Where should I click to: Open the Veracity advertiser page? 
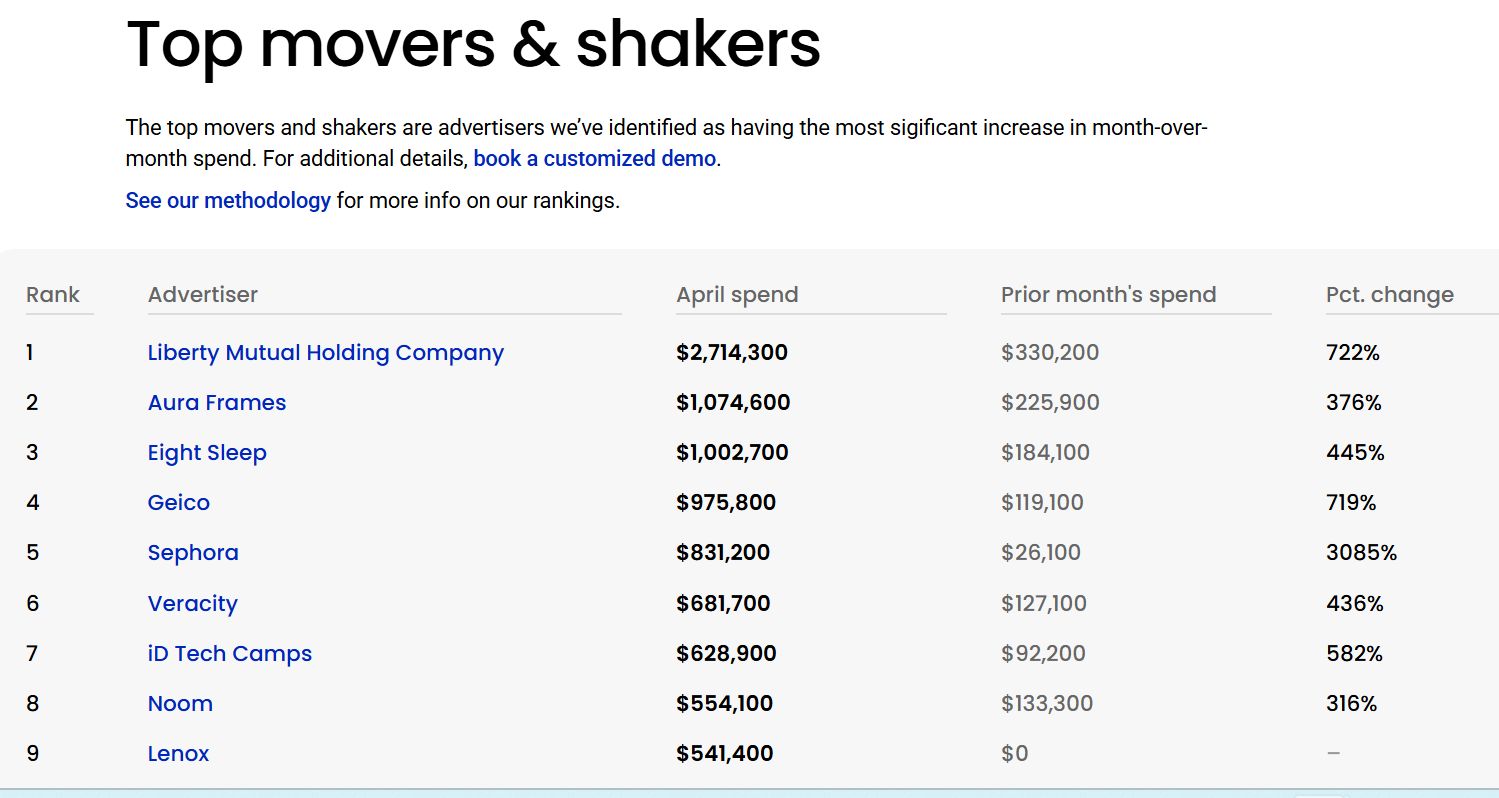point(192,604)
